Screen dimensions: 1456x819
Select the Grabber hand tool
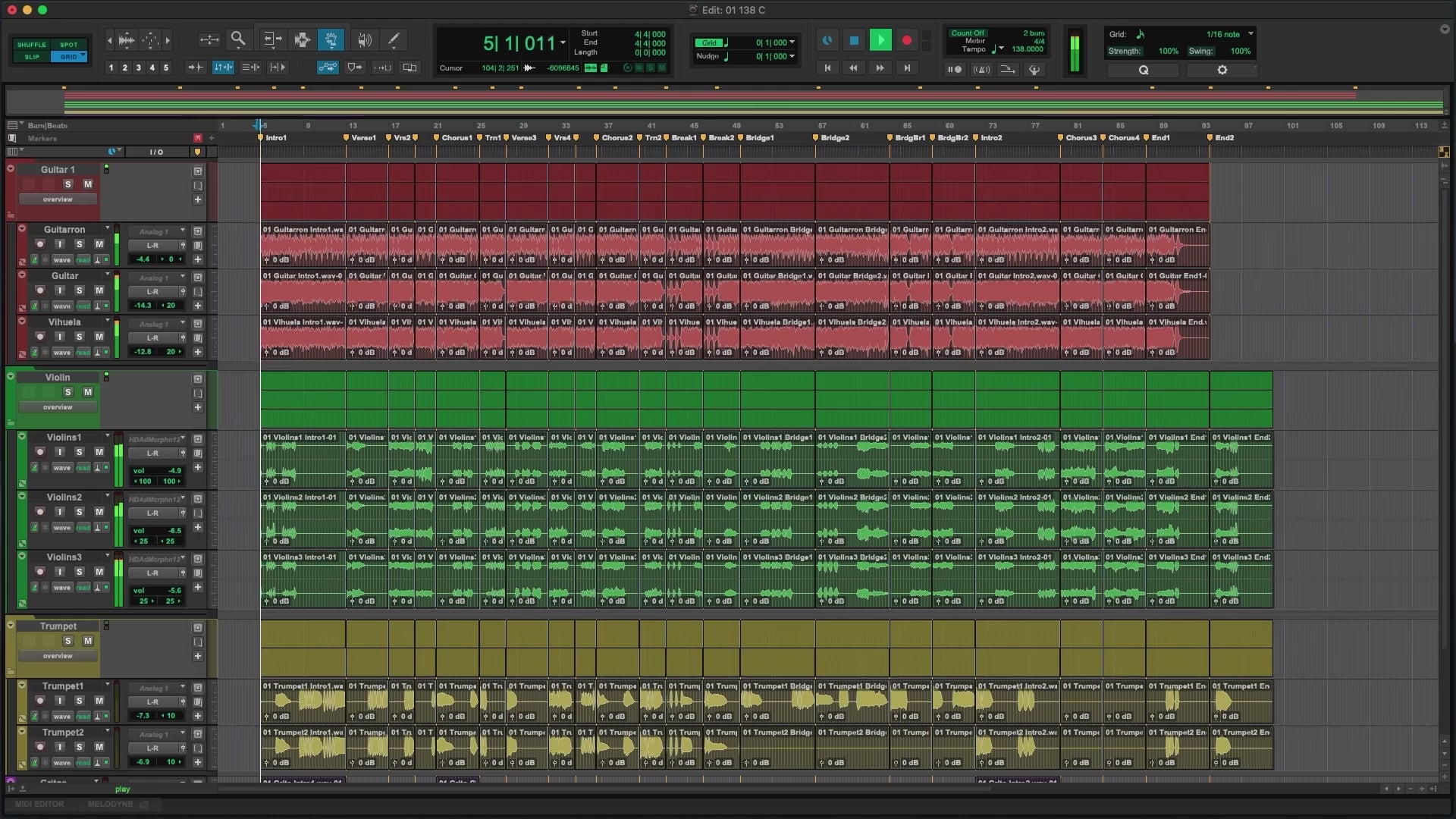331,39
